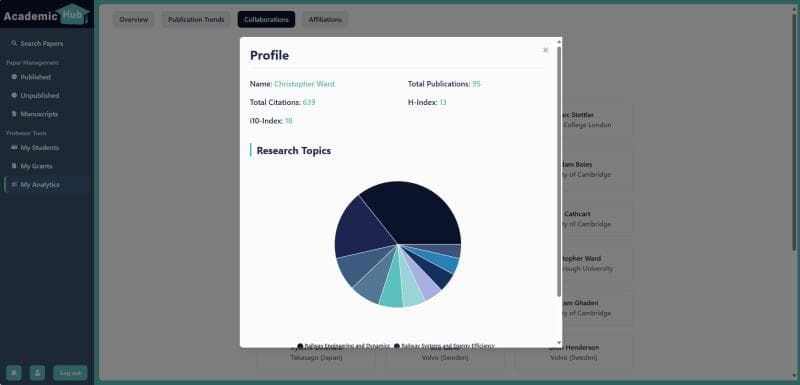
Task: Close the Profile dialog with the X
Action: [x=545, y=50]
